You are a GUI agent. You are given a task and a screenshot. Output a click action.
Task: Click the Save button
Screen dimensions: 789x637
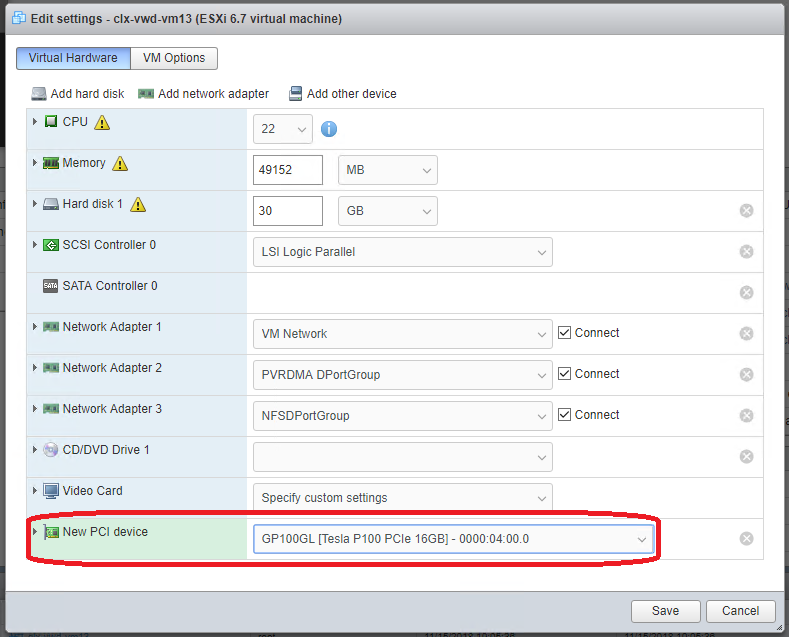point(666,611)
